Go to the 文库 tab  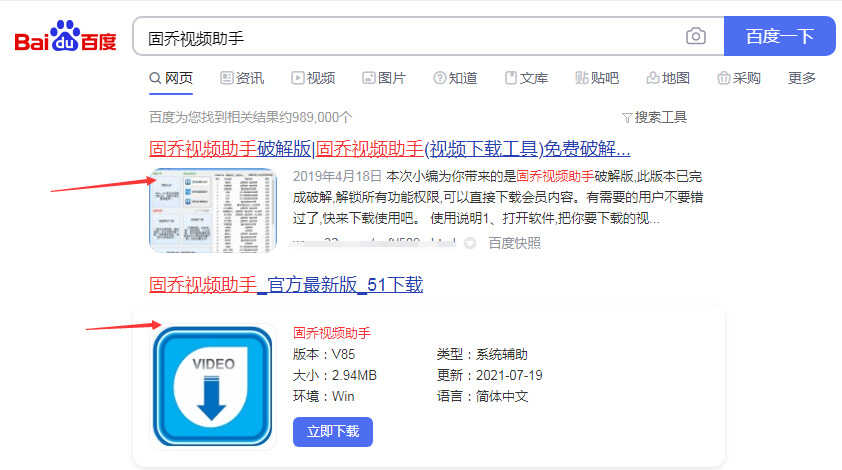526,78
